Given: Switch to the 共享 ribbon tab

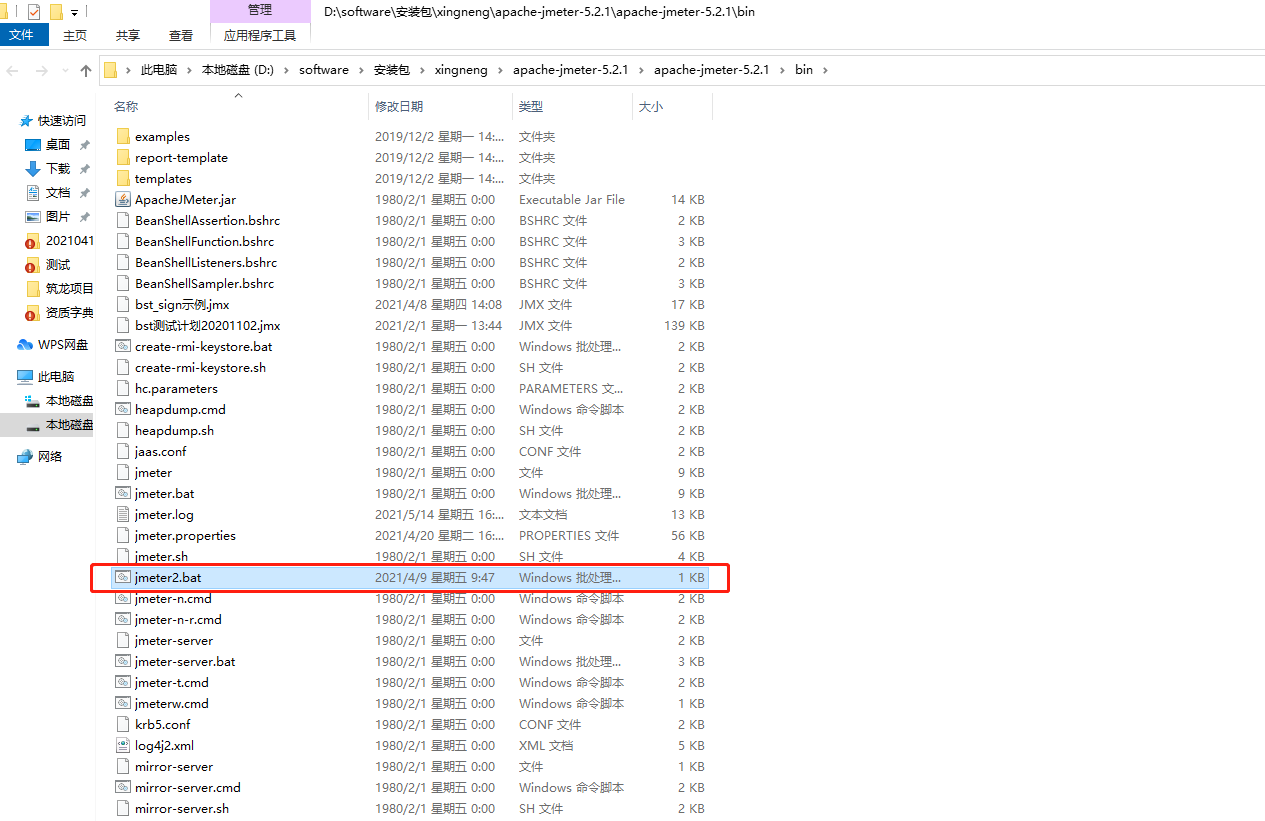Looking at the screenshot, I should (x=128, y=35).
